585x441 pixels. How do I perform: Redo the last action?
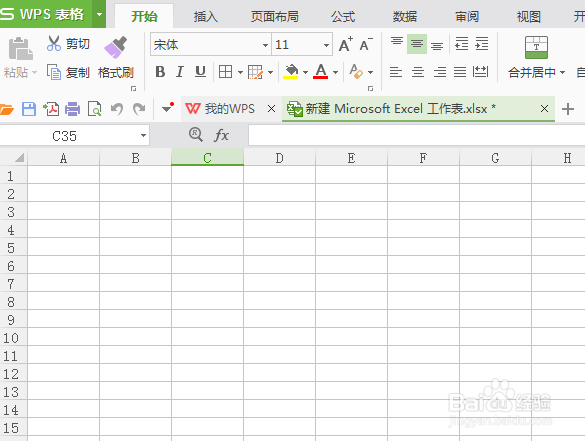click(x=139, y=109)
